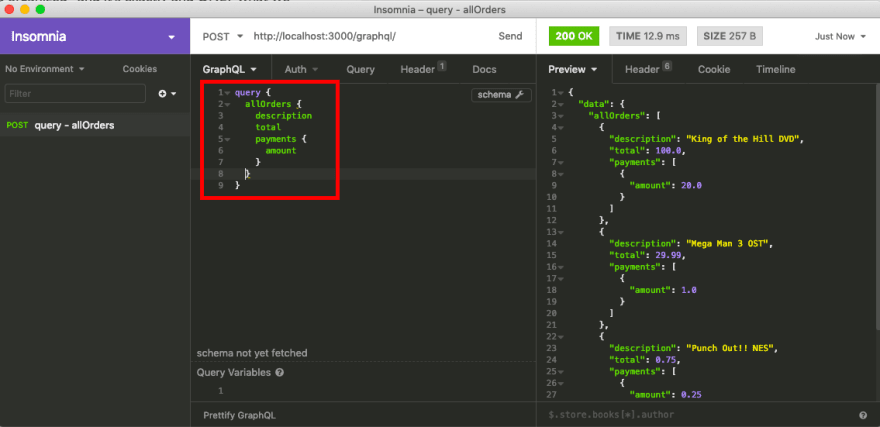Open the response Cookie tab
The height and width of the screenshot is (427, 880).
point(713,69)
